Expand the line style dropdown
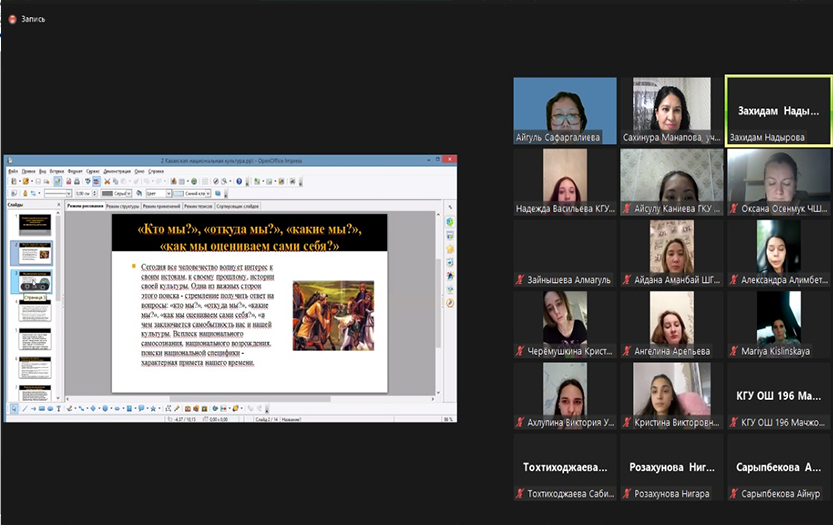833x525 pixels. pos(66,193)
